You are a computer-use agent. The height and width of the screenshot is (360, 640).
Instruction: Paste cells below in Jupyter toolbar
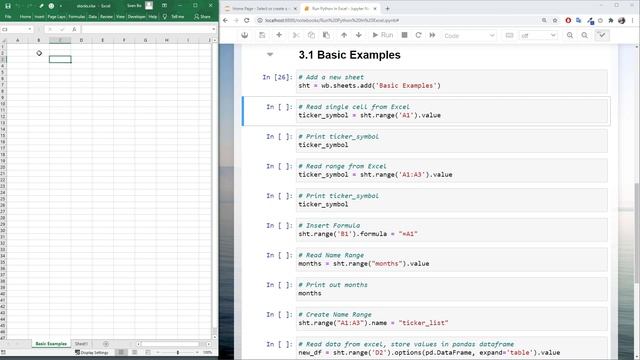[326, 36]
